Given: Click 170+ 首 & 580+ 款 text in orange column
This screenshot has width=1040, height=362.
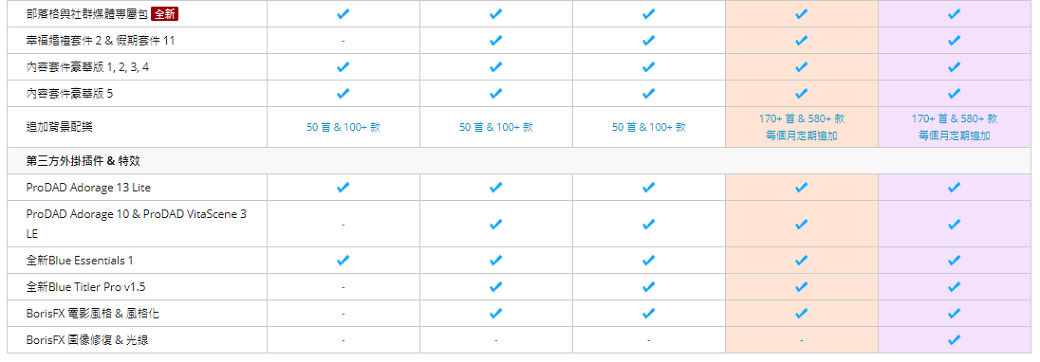Looking at the screenshot, I should [x=801, y=119].
